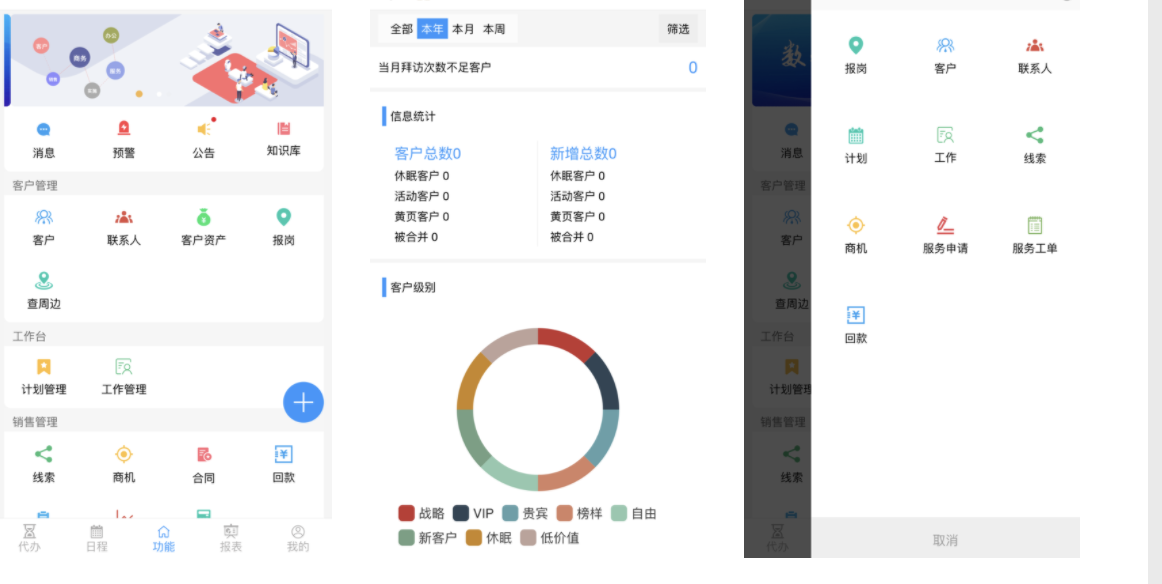Select the 本周 time range filter
The height and width of the screenshot is (584, 1162).
(x=494, y=29)
